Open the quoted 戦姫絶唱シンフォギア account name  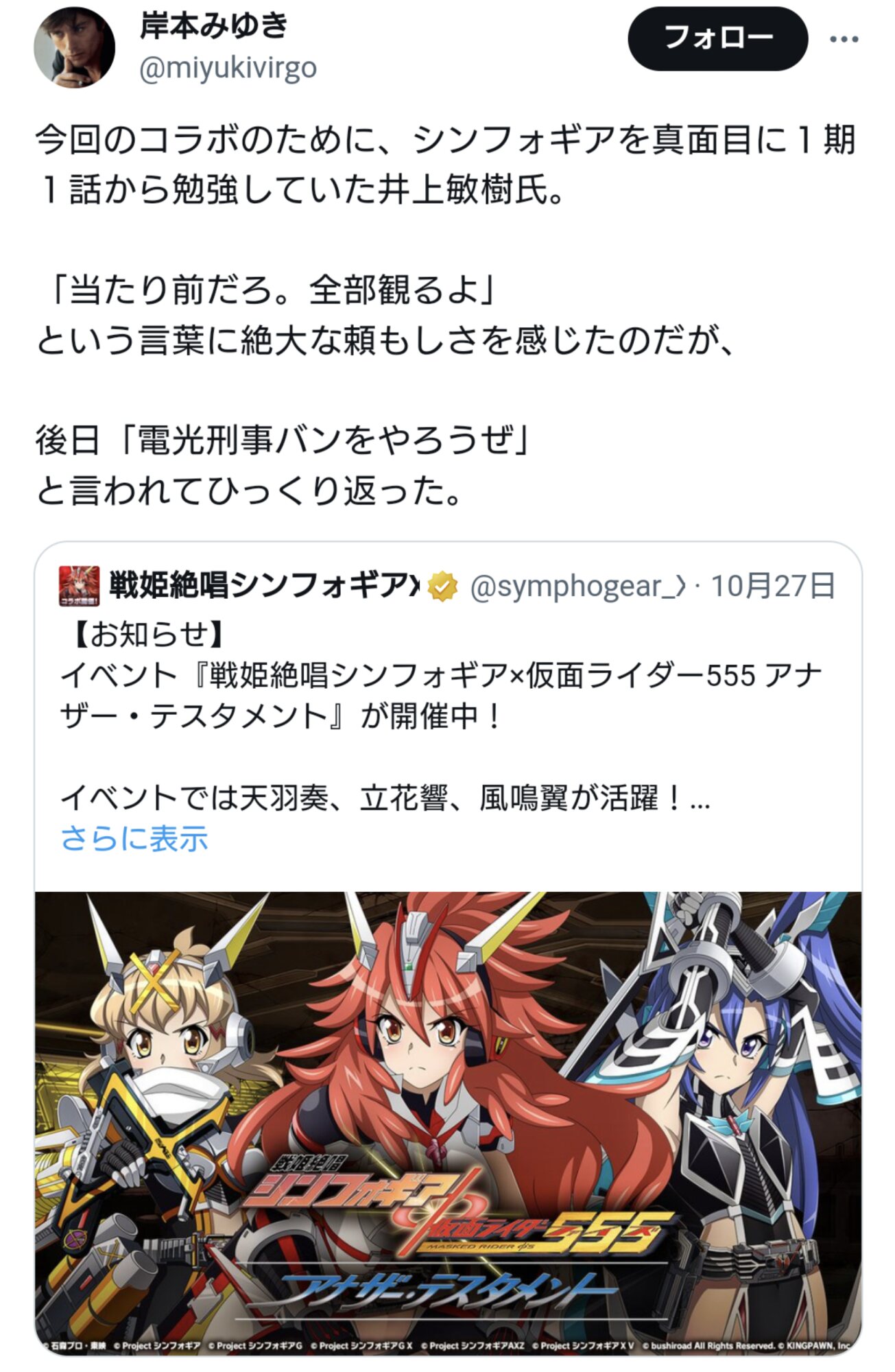tap(264, 586)
